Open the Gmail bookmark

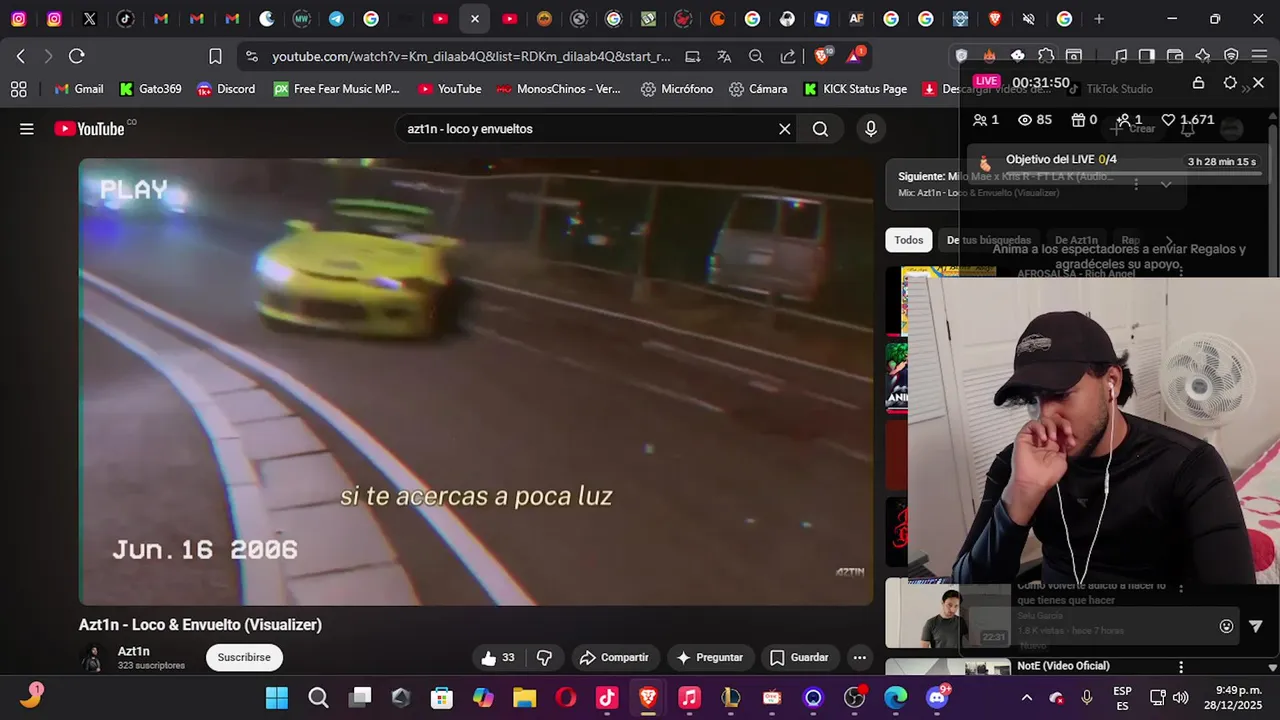(79, 89)
